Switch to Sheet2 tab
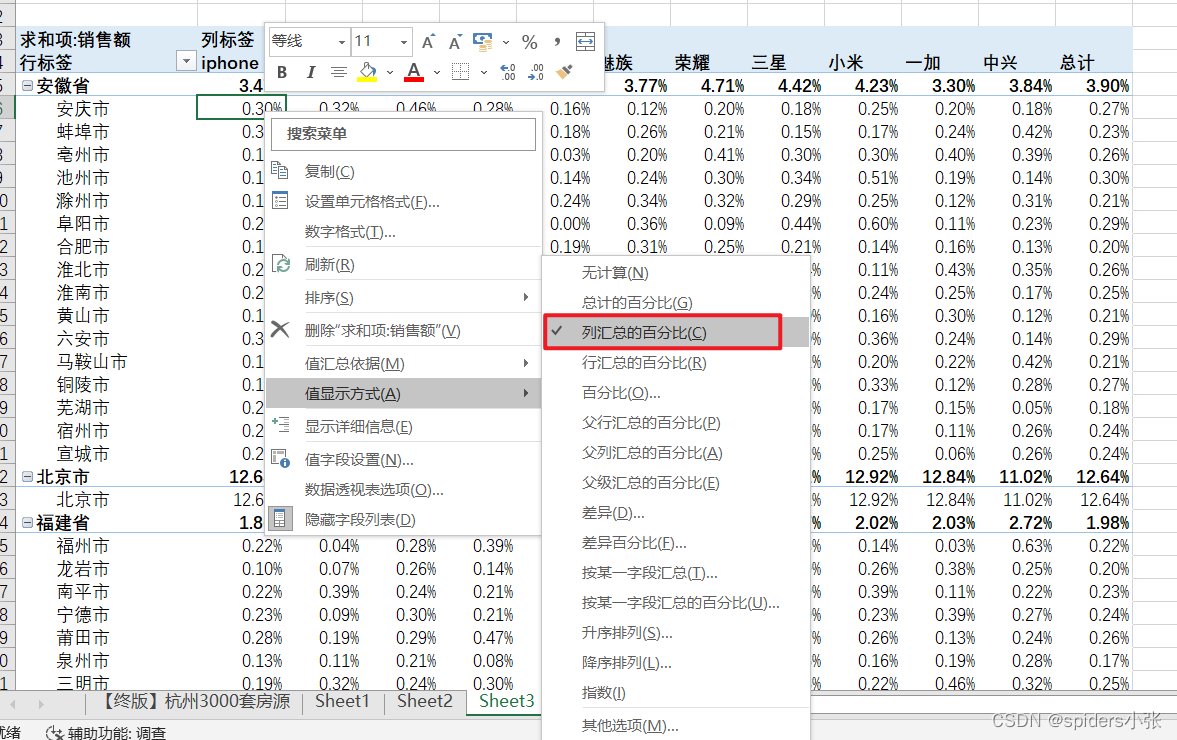 [x=425, y=701]
